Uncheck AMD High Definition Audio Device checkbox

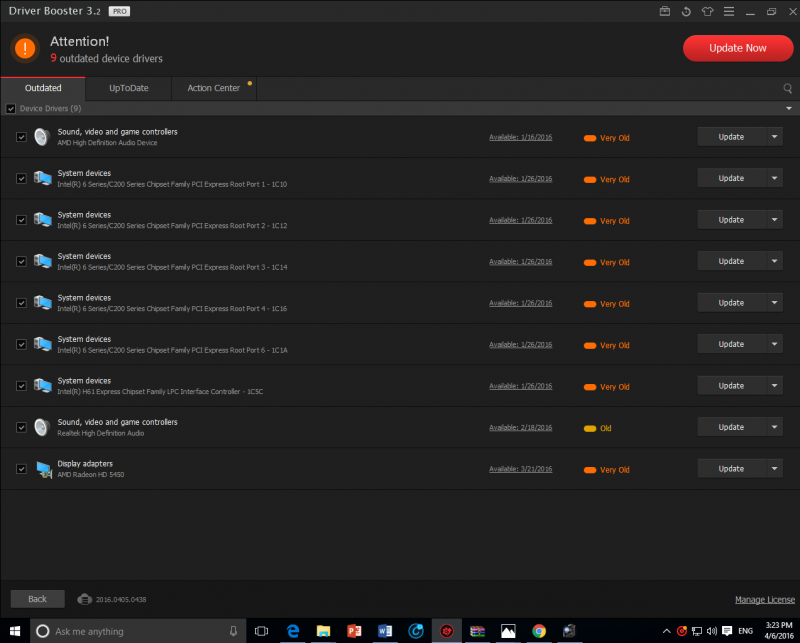[x=21, y=137]
